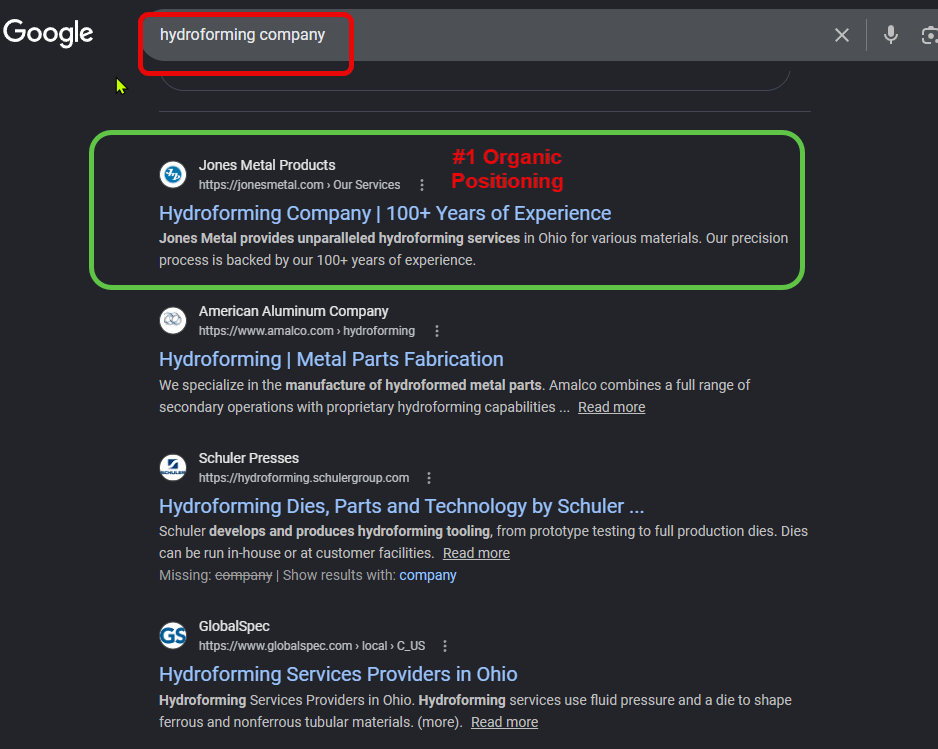The width and height of the screenshot is (938, 749).
Task: Open three-dot menu for GlobalSpec result
Action: pyautogui.click(x=445, y=646)
